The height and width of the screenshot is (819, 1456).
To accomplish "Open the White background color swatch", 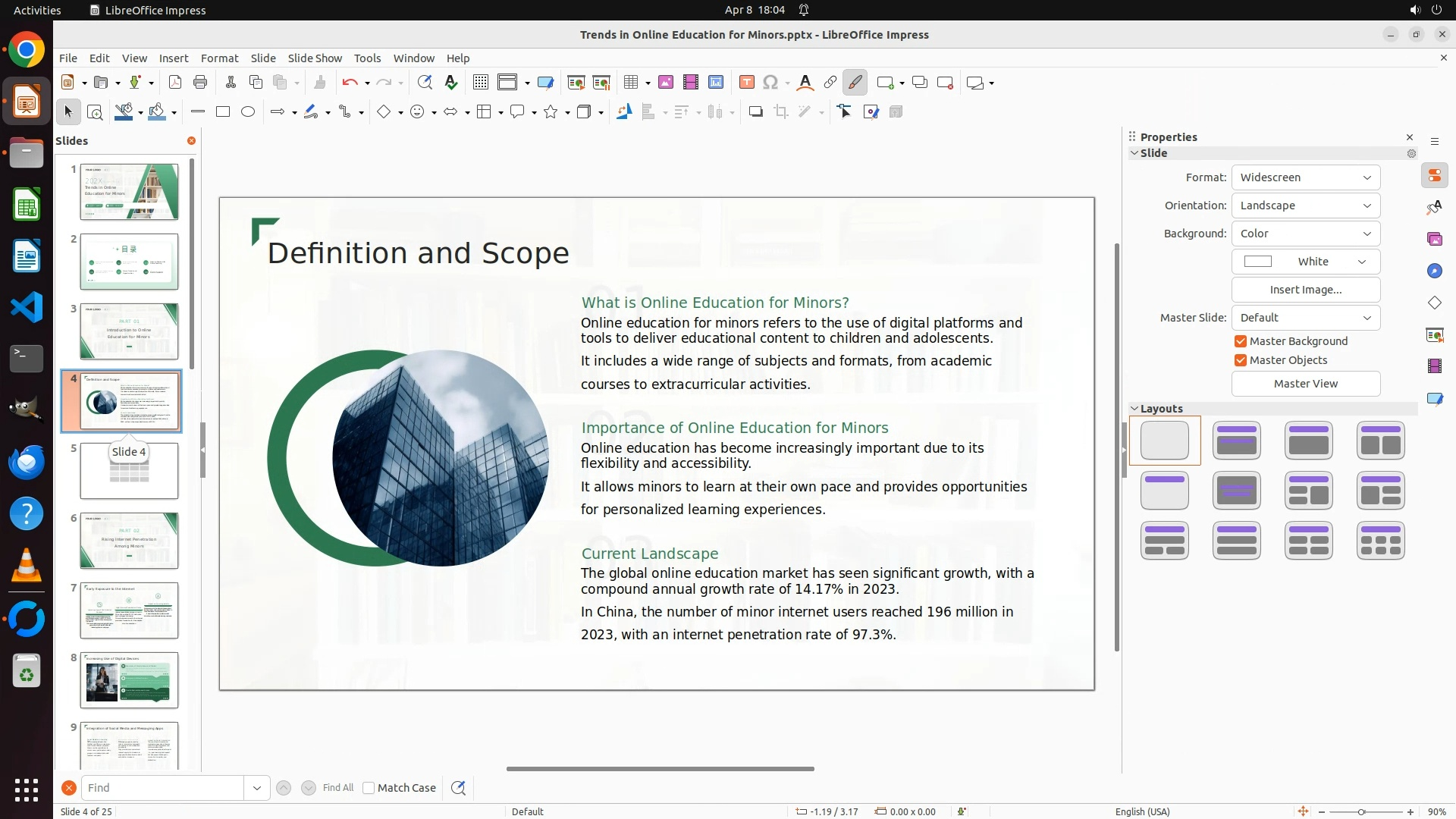I will [x=1305, y=262].
